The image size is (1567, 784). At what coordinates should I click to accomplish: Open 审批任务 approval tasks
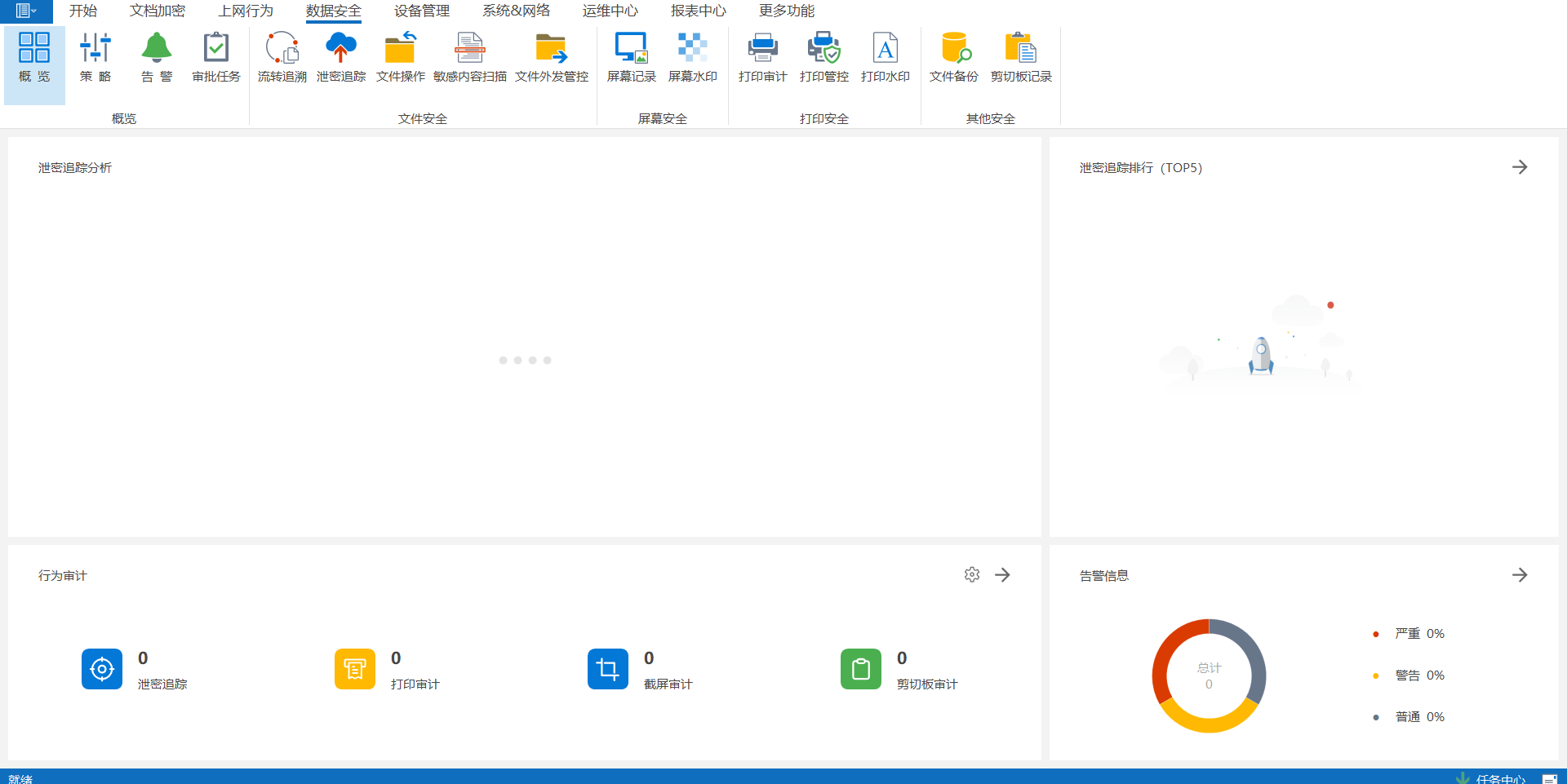point(216,59)
